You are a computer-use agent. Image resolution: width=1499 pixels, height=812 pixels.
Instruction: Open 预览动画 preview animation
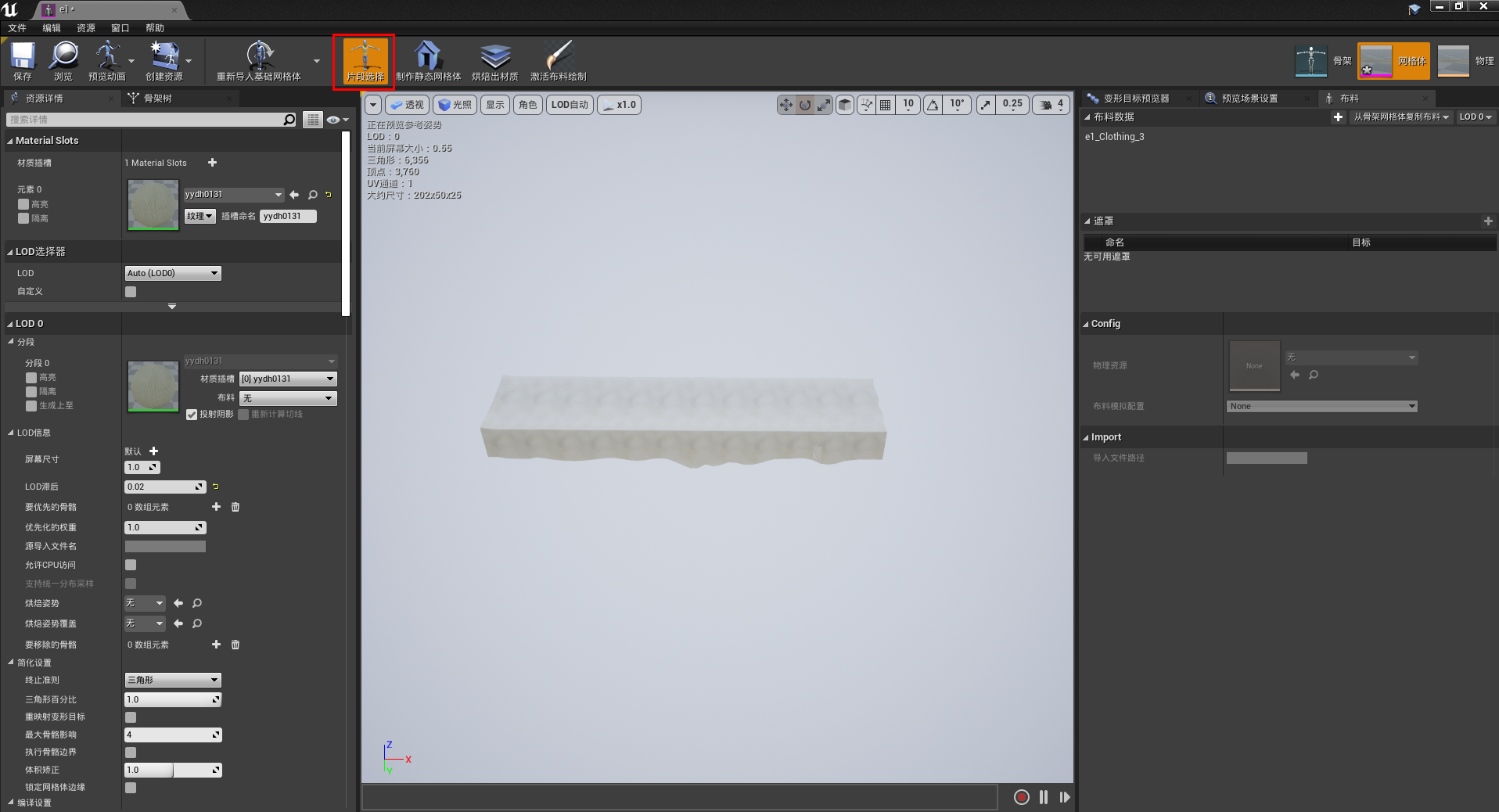[109, 61]
